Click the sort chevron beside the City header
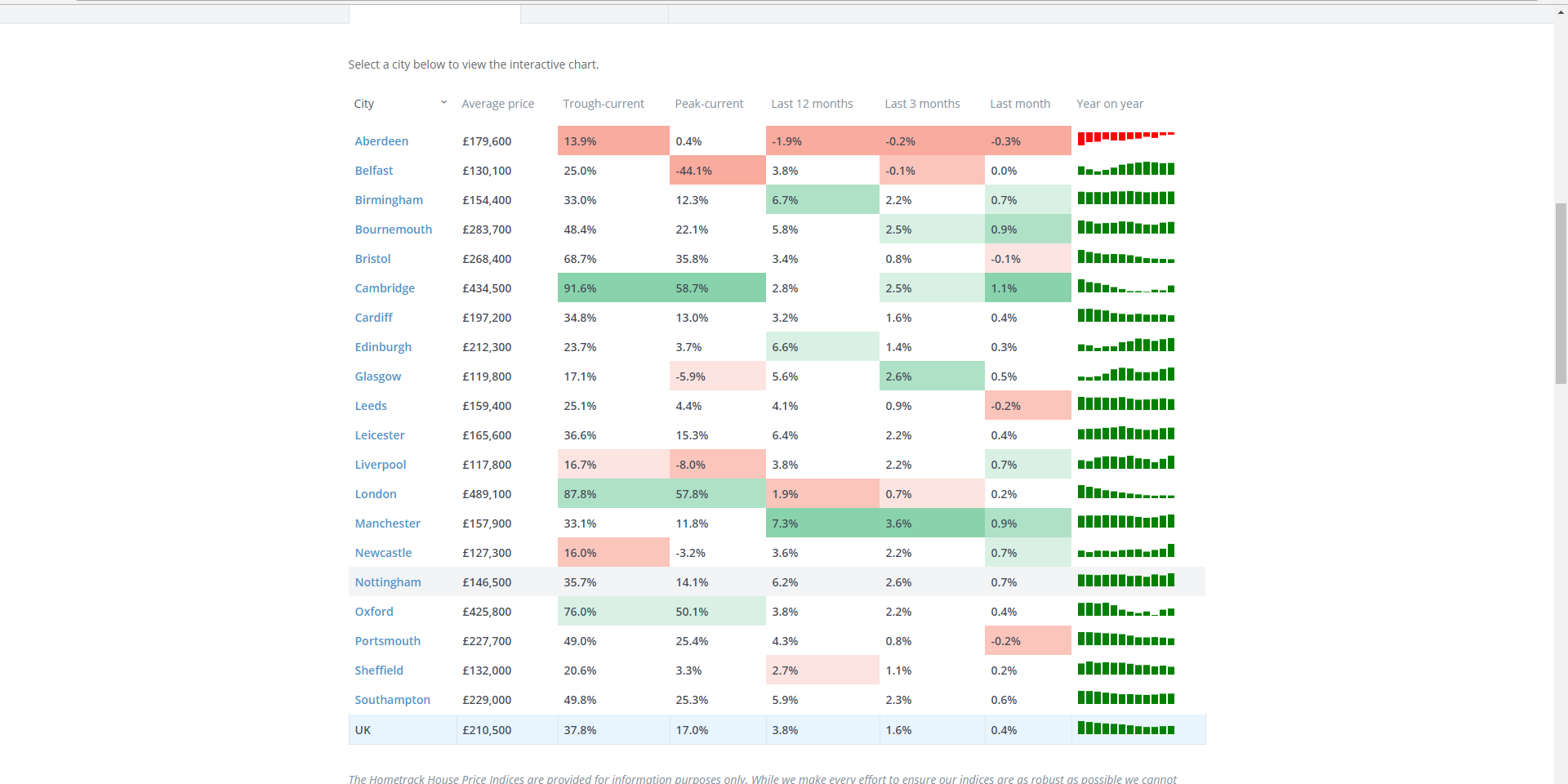 443,103
